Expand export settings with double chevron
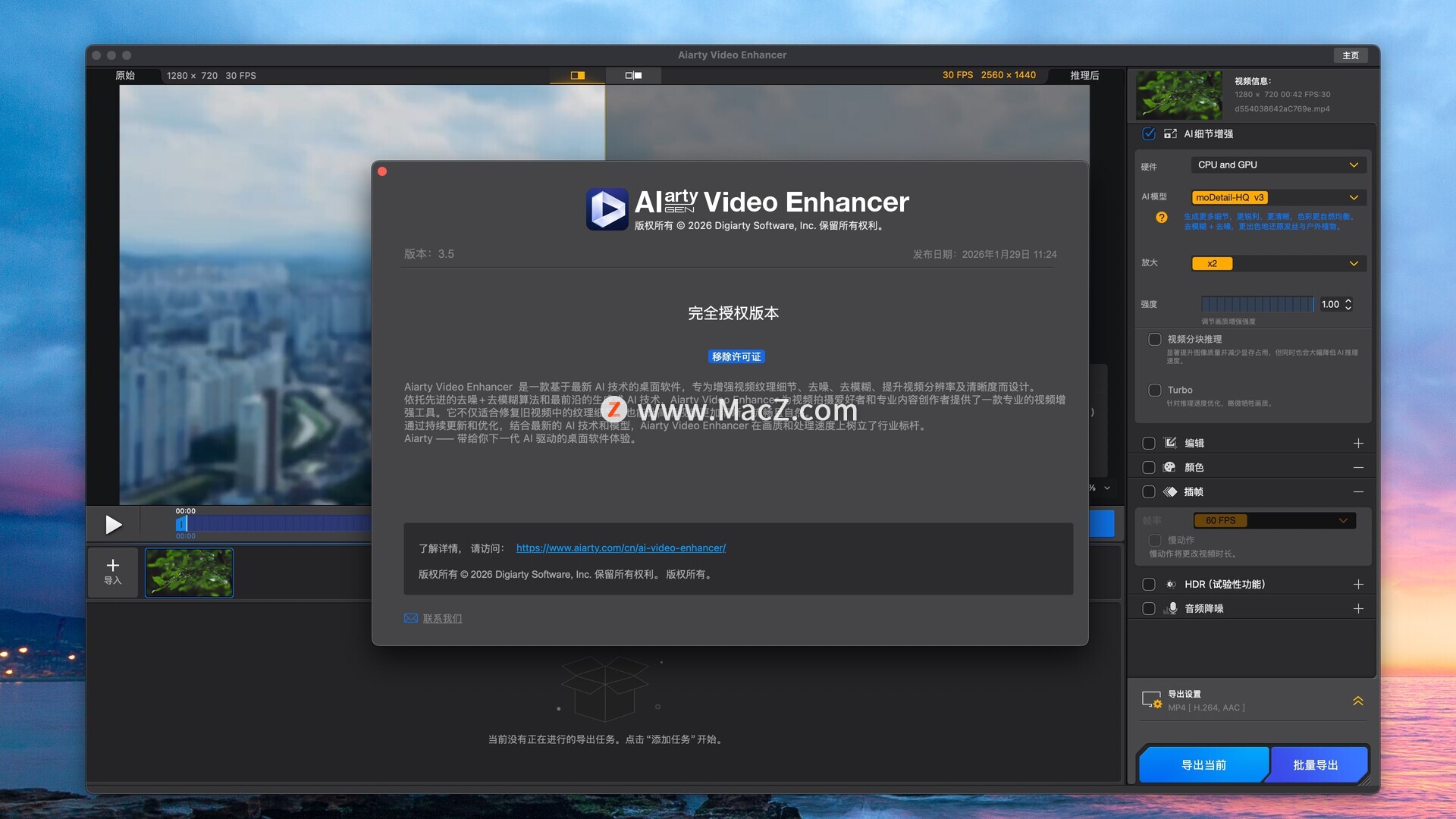This screenshot has height=819, width=1456. pos(1357,701)
